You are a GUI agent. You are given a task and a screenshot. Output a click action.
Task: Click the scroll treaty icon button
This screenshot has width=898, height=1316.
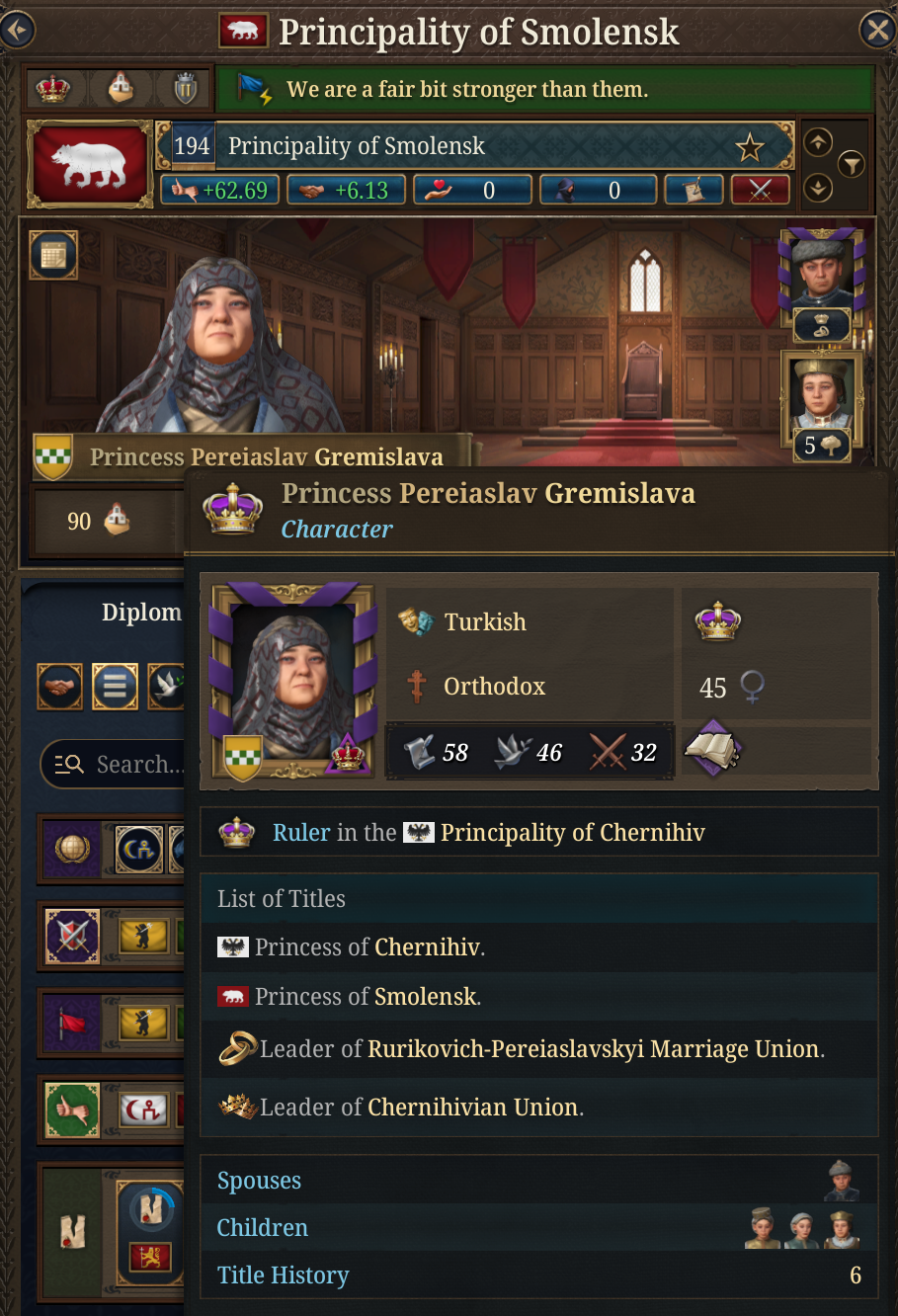click(x=694, y=190)
